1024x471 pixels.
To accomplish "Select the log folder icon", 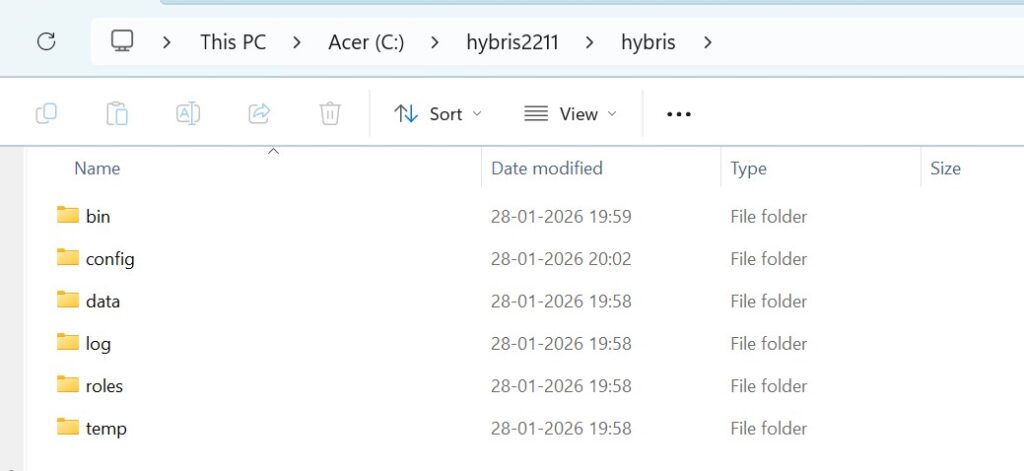I will coord(67,342).
